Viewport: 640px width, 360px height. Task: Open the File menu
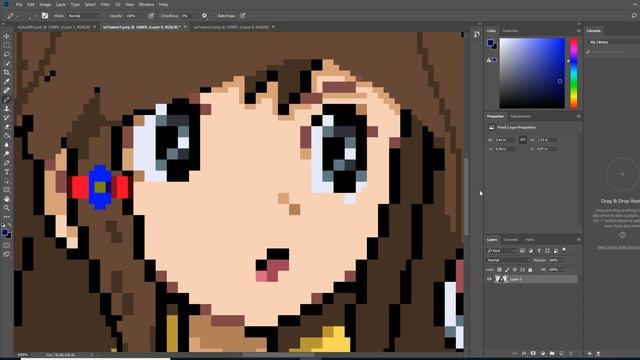19,4
